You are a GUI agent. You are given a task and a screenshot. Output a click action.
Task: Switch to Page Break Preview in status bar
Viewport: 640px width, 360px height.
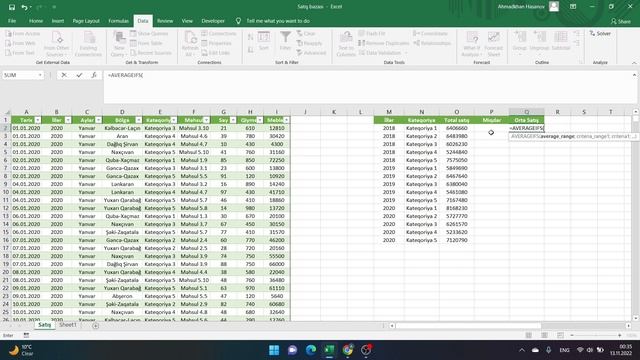560,336
